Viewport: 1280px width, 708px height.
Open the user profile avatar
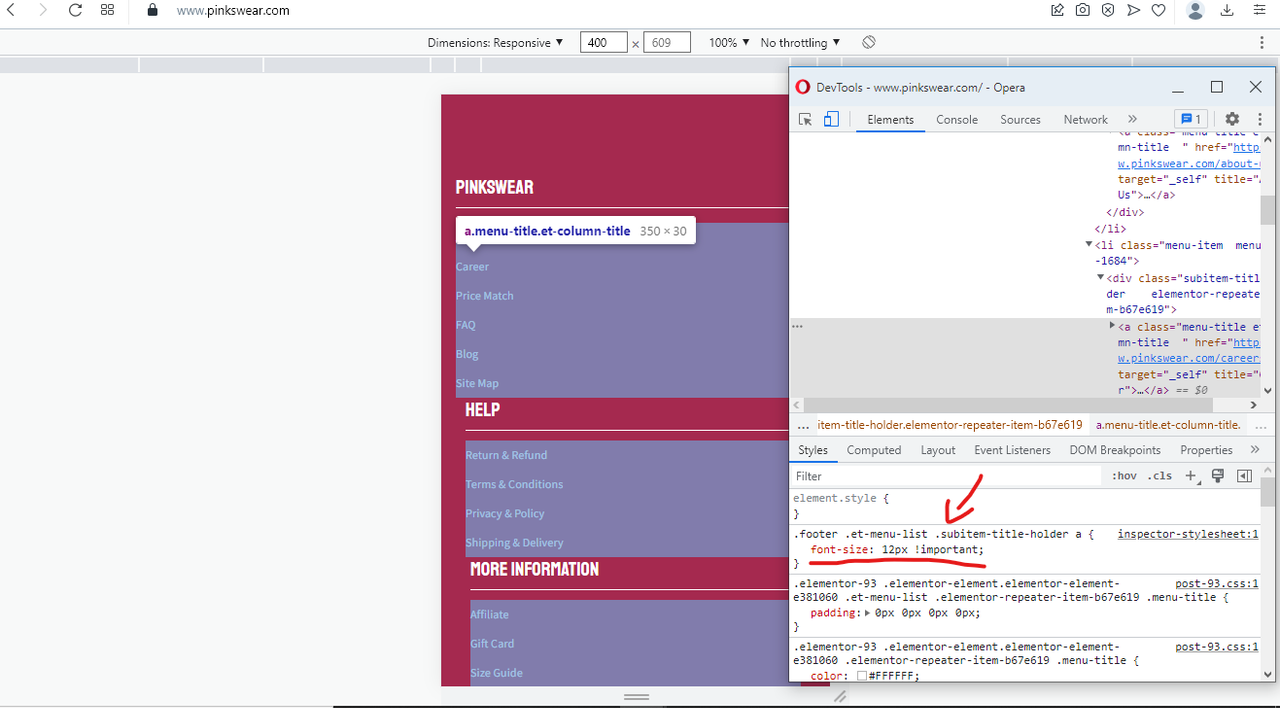point(1195,10)
